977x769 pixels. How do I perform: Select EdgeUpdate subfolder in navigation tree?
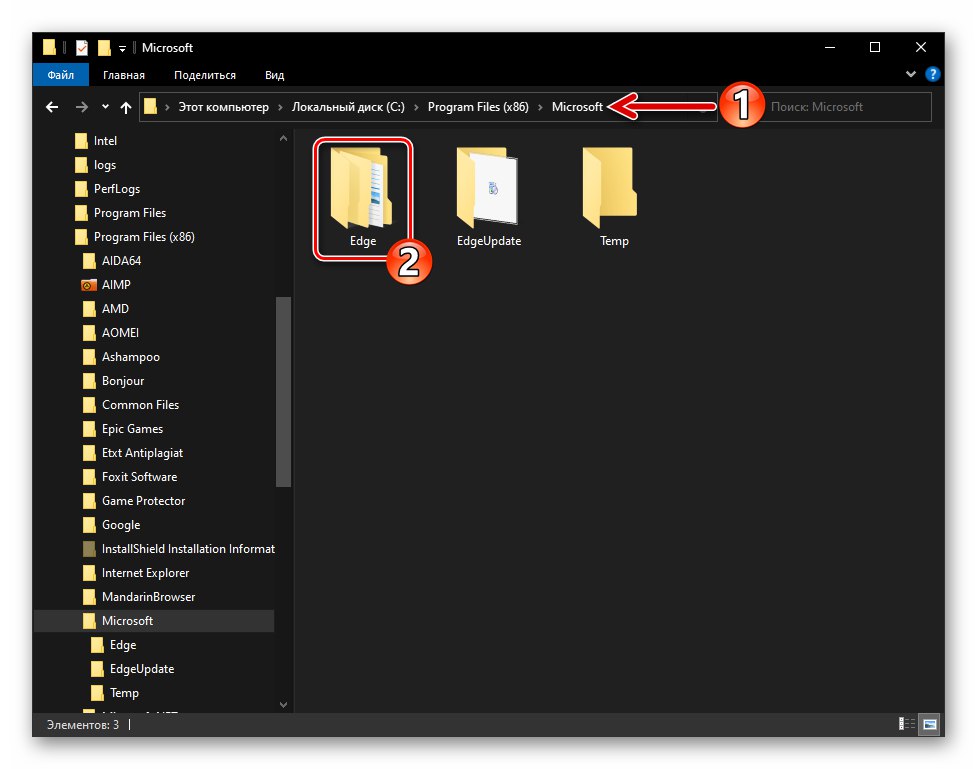point(132,669)
